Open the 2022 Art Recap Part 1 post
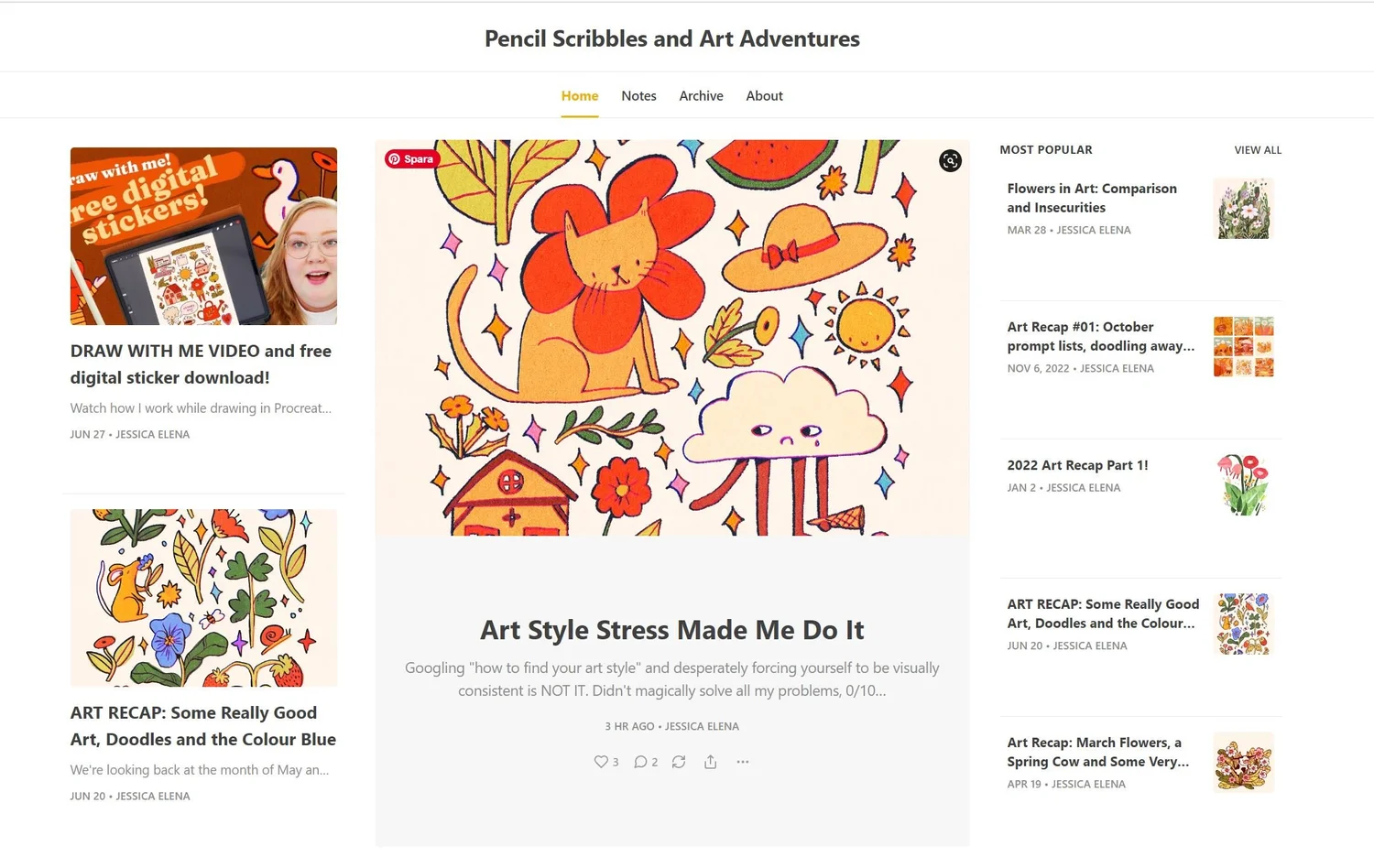This screenshot has width=1374, height=868. click(x=1077, y=465)
